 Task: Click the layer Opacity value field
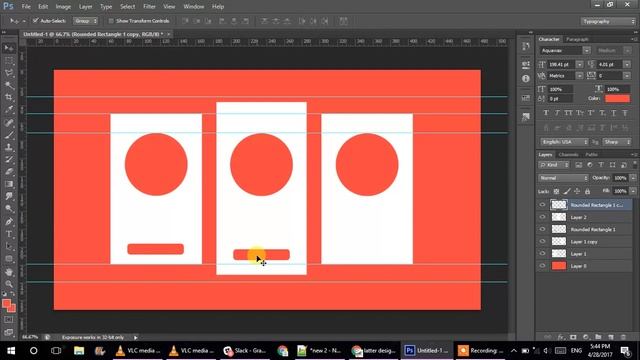(620, 178)
